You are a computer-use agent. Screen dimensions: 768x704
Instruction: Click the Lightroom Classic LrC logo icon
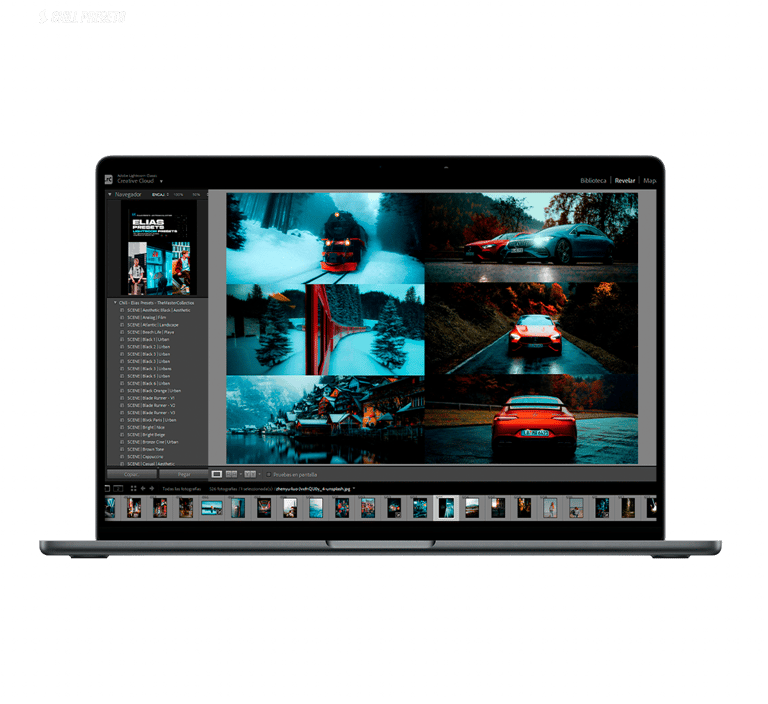(108, 180)
